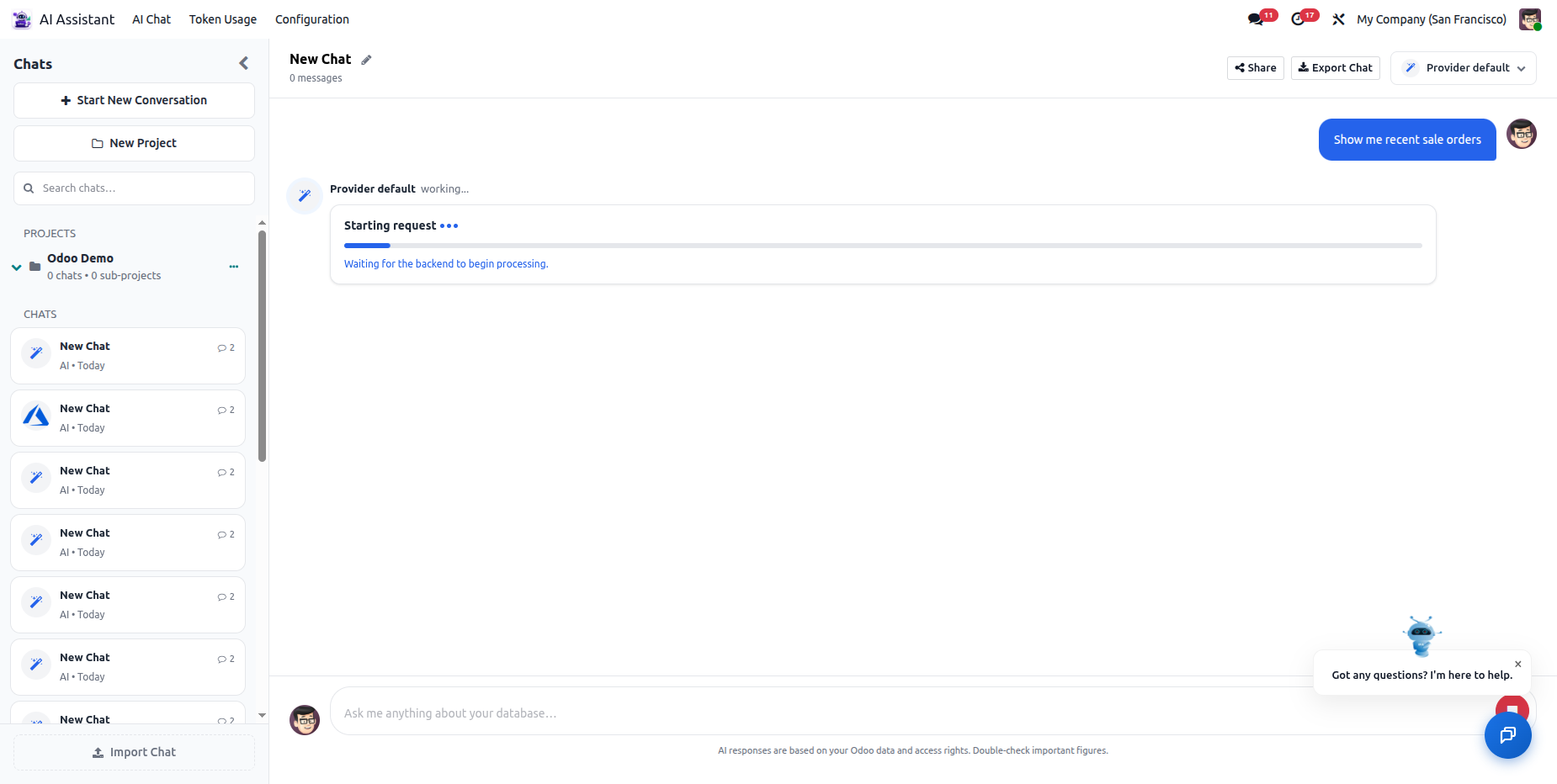
Task: Click the Share button
Action: 1256,68
